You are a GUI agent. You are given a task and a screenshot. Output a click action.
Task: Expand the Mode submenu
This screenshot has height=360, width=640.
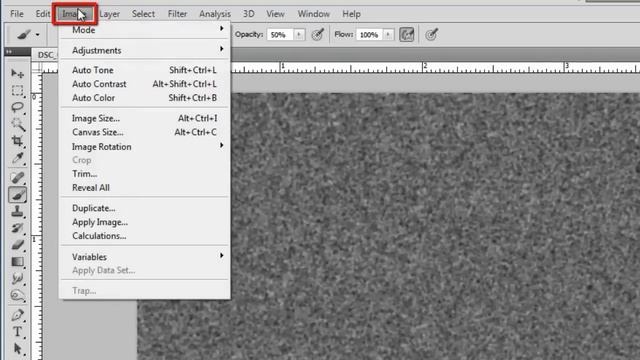point(145,30)
